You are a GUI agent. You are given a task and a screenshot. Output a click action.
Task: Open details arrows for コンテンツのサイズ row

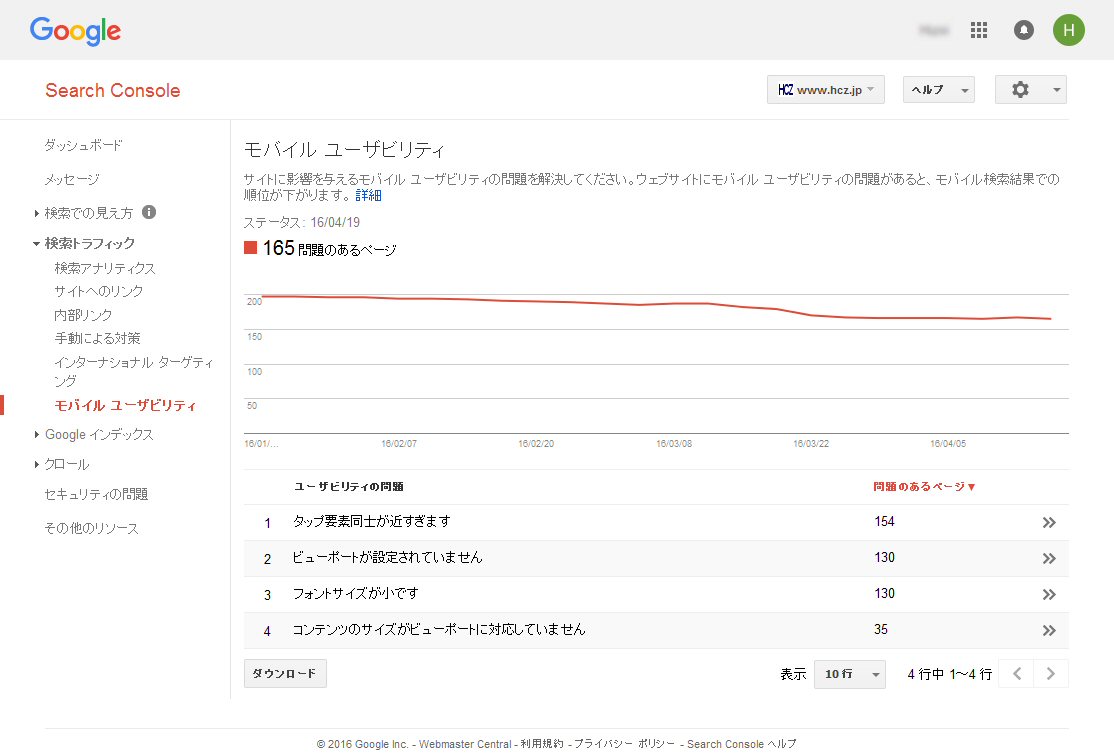pos(1049,630)
